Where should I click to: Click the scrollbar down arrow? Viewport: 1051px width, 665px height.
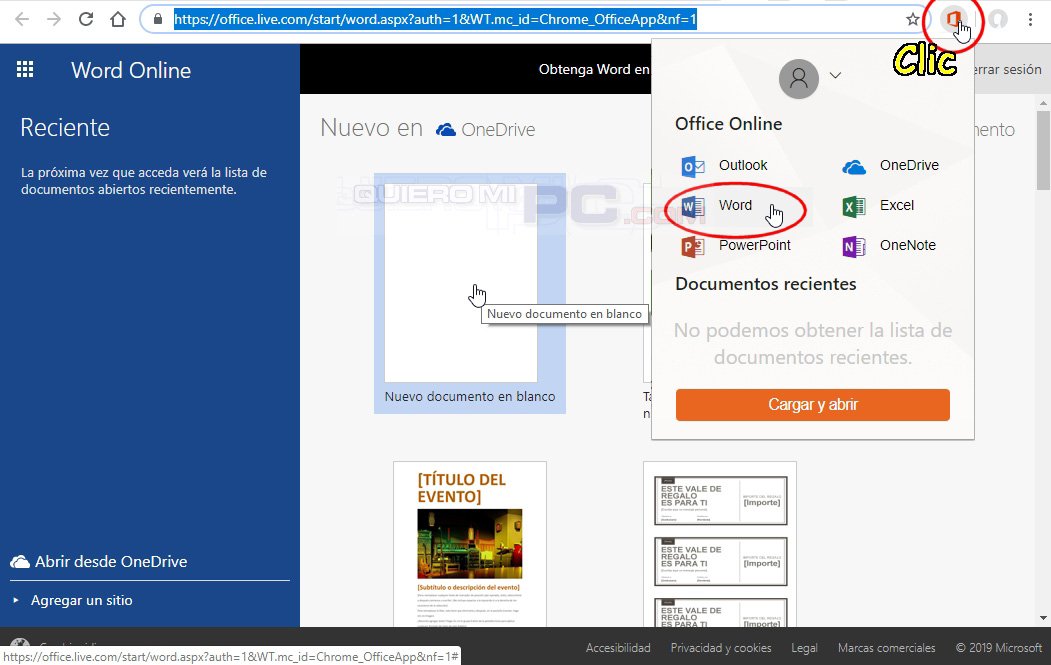[1043, 618]
